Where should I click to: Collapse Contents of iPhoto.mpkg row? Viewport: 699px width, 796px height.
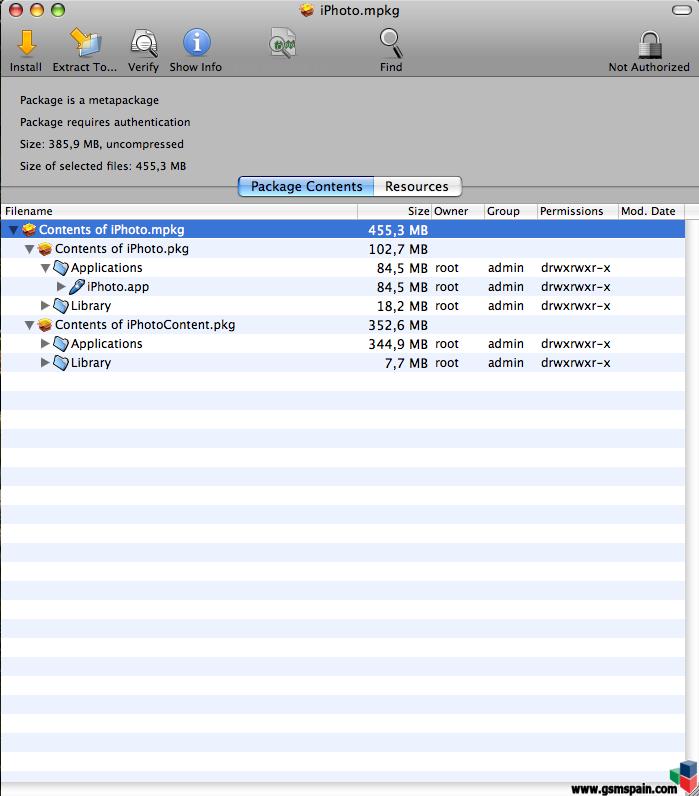pos(14,230)
